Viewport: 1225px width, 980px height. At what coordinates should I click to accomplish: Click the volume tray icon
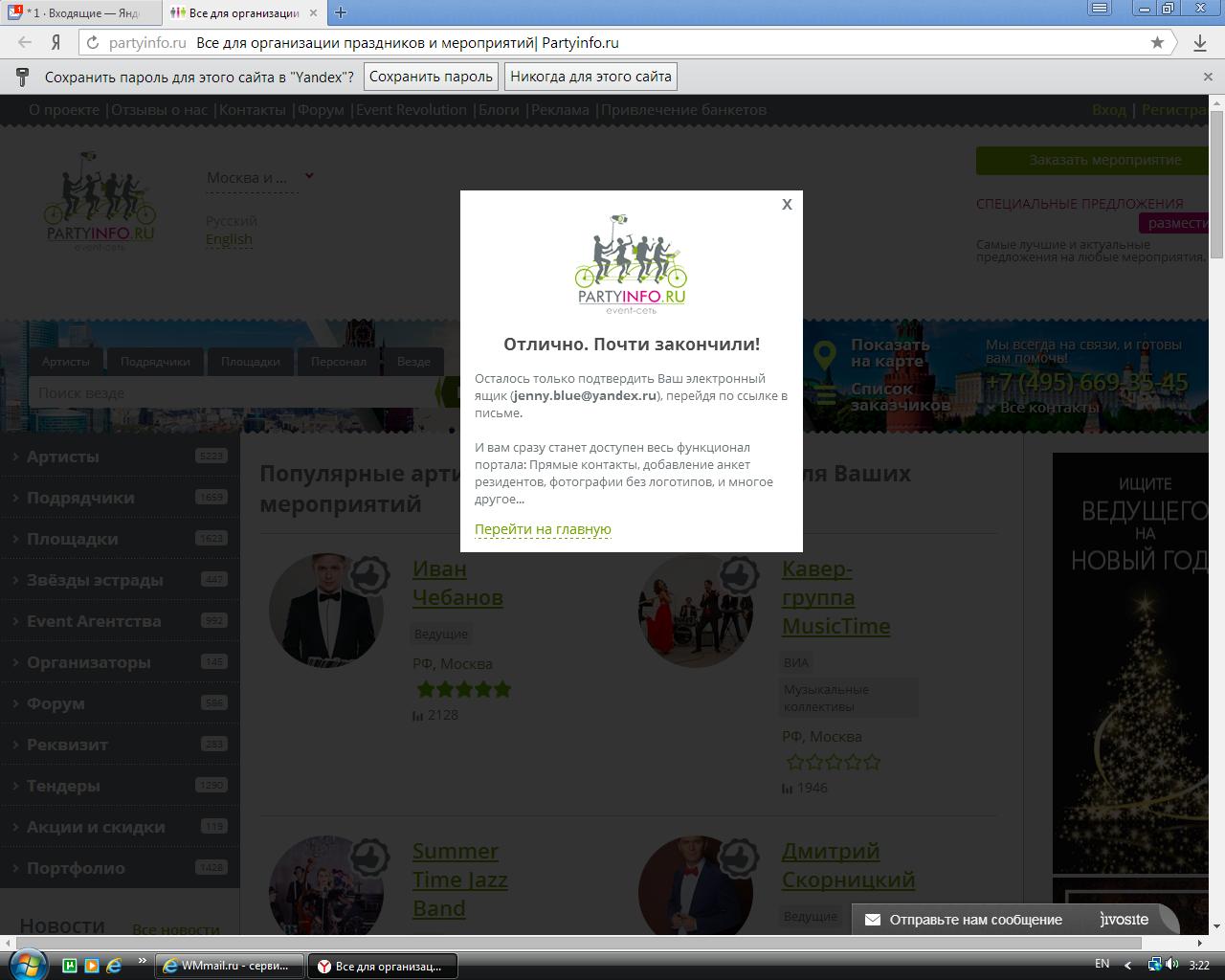coord(1171,965)
